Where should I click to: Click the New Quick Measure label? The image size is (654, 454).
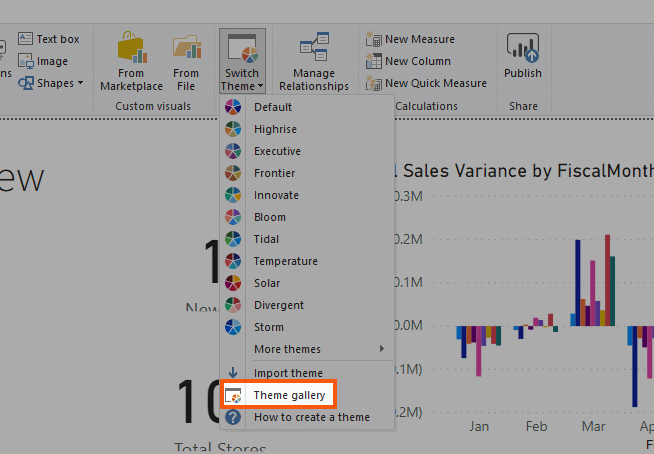(436, 83)
